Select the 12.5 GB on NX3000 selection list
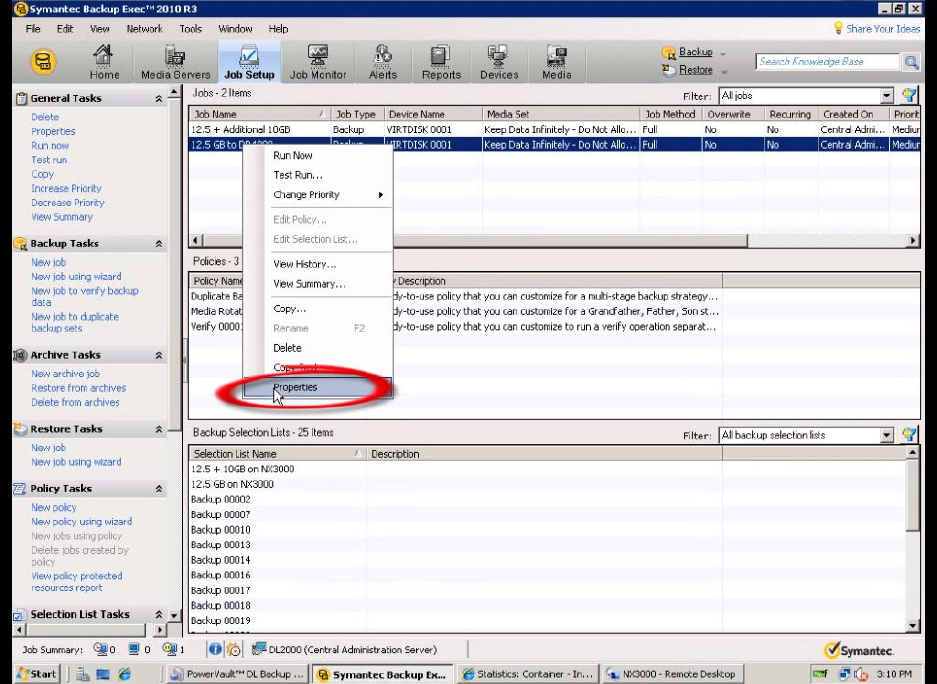 pyautogui.click(x=232, y=484)
